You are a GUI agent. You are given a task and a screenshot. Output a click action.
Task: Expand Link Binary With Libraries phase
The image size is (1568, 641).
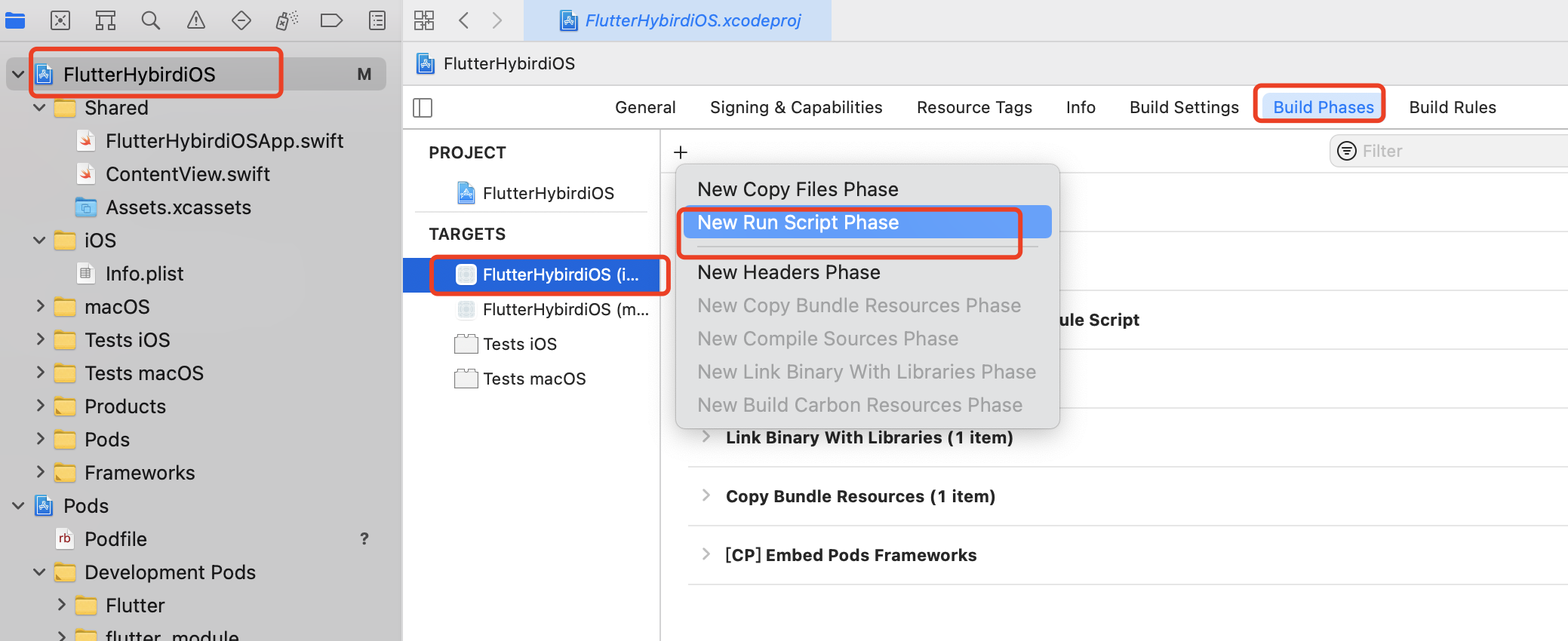point(706,437)
